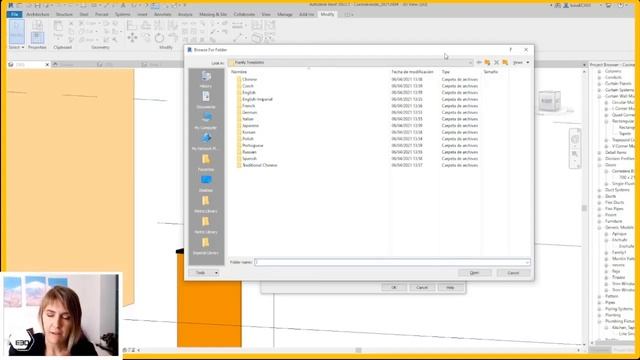Click the Folder name input field
This screenshot has height=360, width=640.
(392, 262)
